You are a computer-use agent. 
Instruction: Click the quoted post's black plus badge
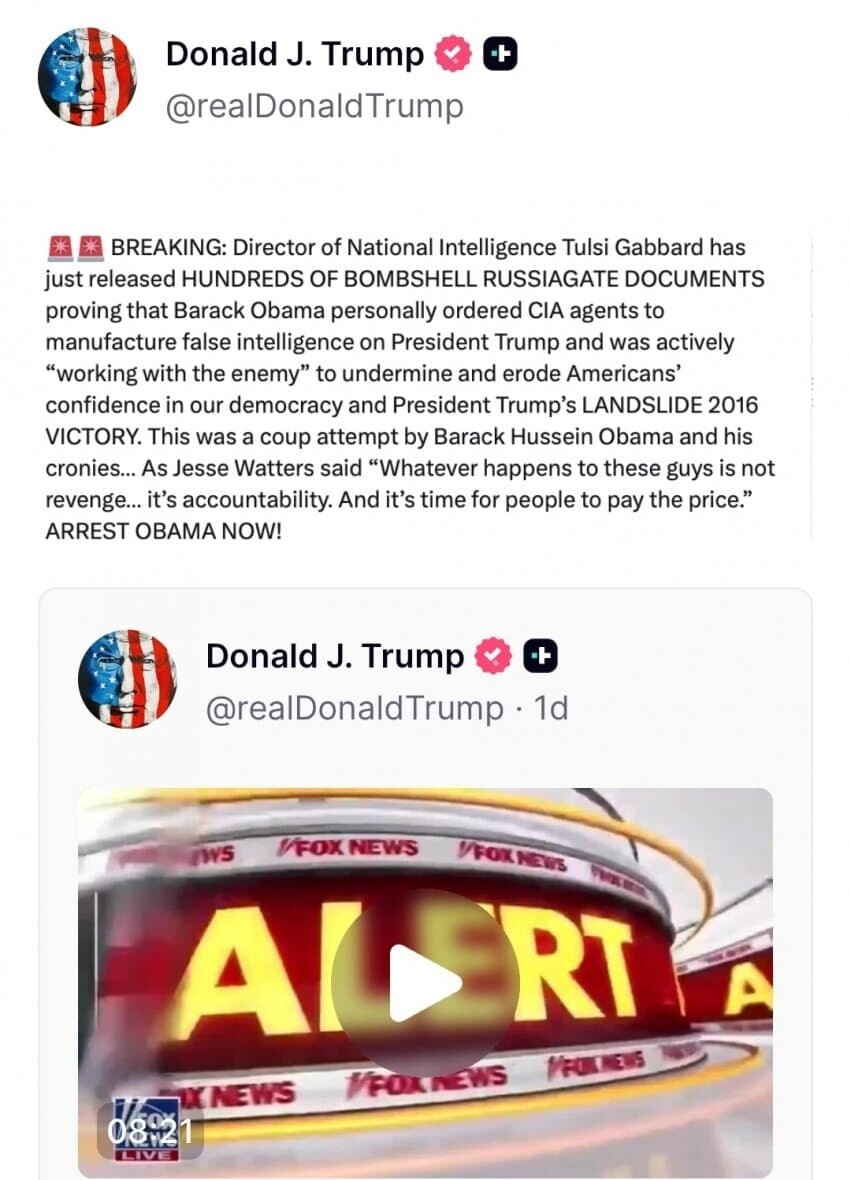point(541,656)
